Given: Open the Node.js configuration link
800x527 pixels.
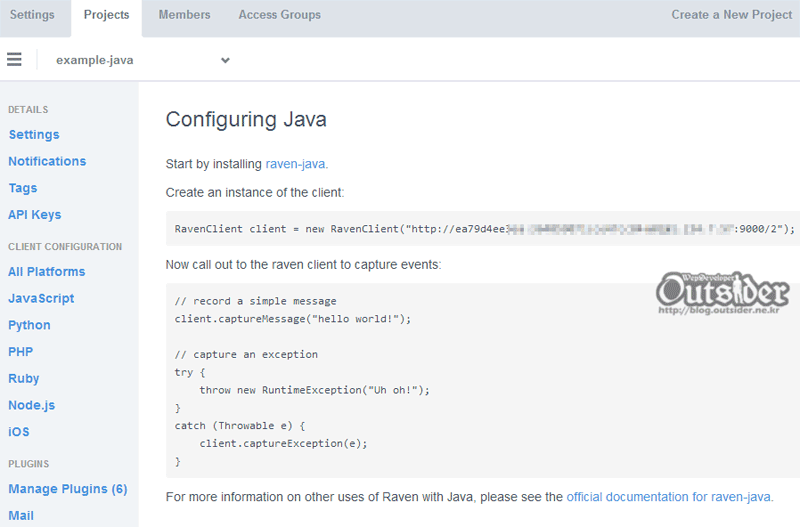Looking at the screenshot, I should (31, 405).
